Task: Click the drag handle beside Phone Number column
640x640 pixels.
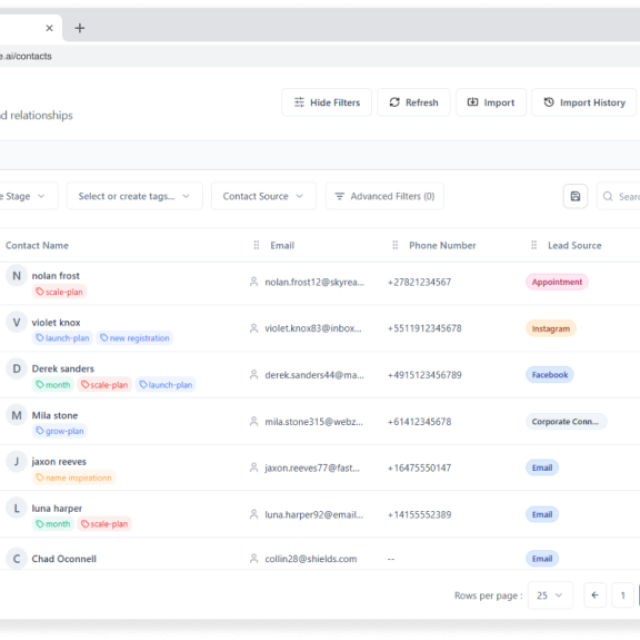Action: 395,245
